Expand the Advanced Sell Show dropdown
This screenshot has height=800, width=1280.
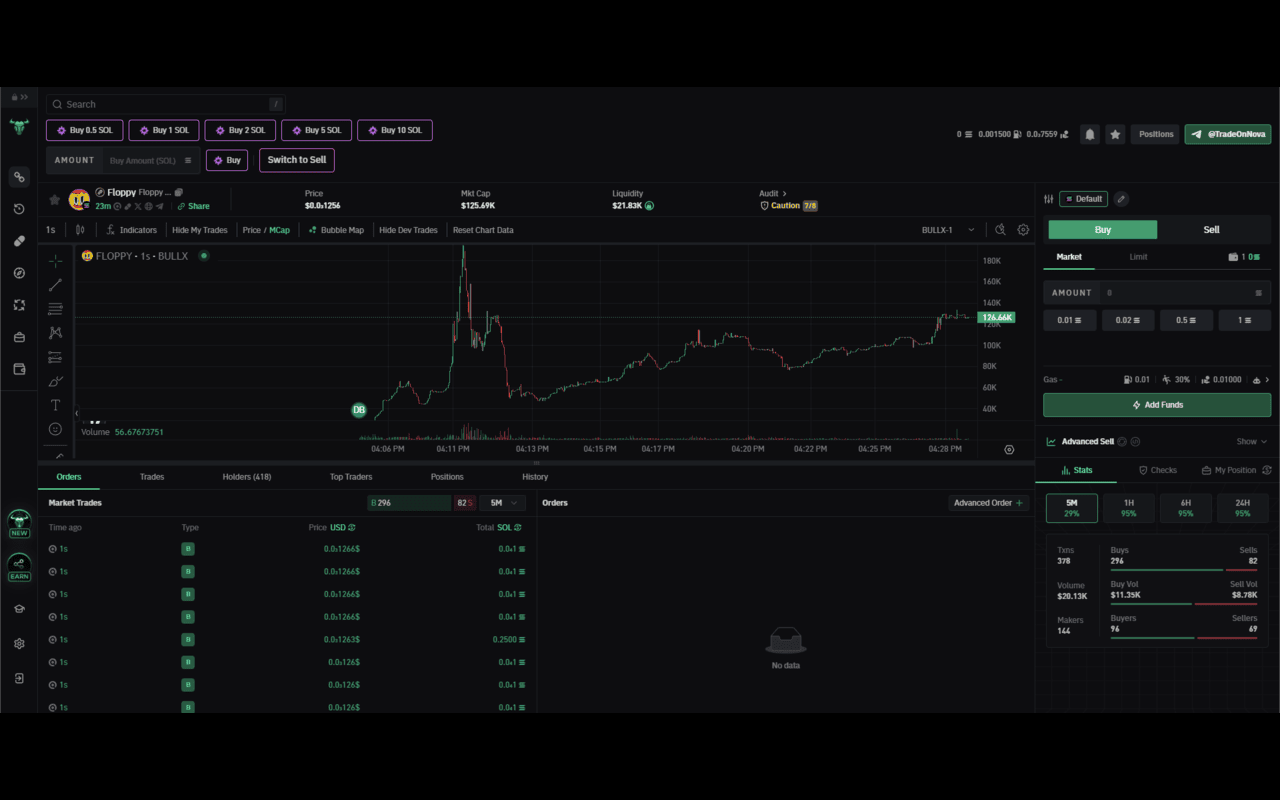[1250, 441]
